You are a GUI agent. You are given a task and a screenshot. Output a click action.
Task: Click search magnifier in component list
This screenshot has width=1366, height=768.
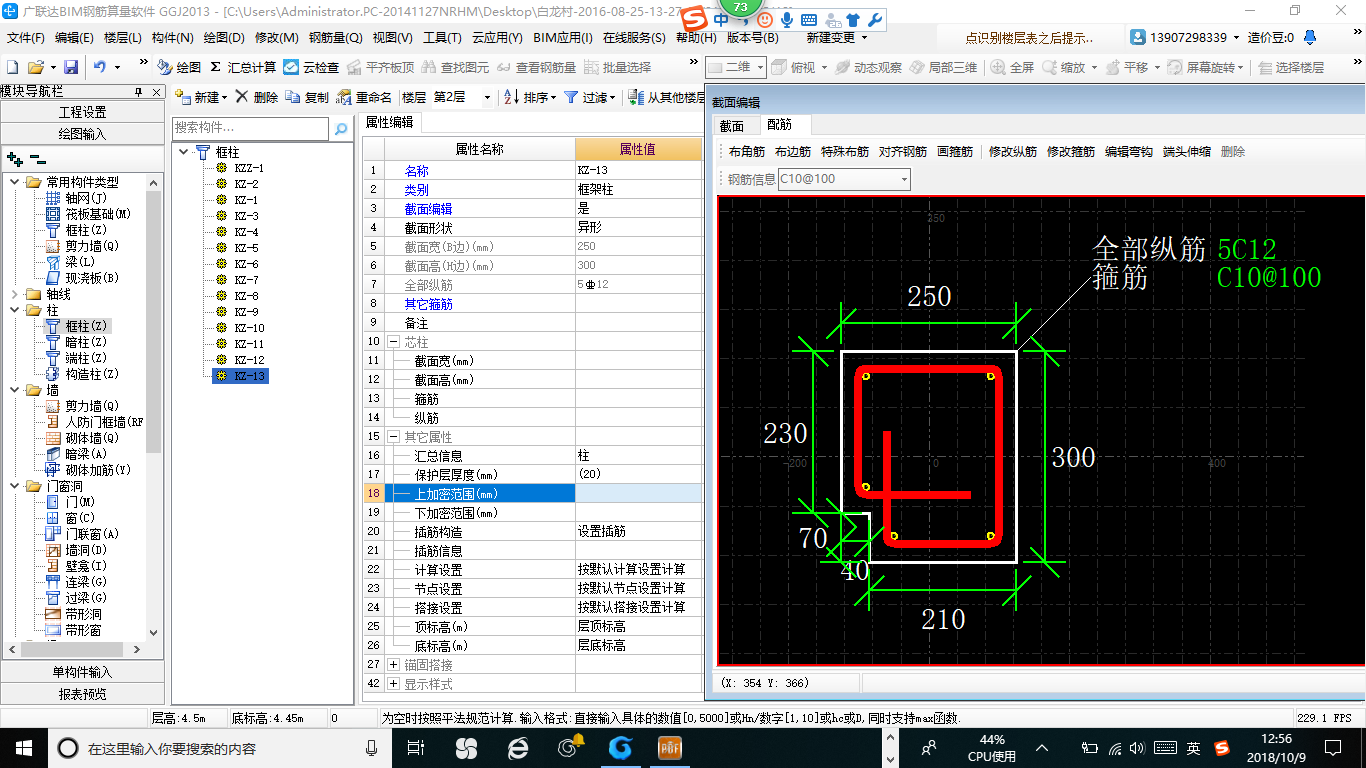pyautogui.click(x=341, y=128)
